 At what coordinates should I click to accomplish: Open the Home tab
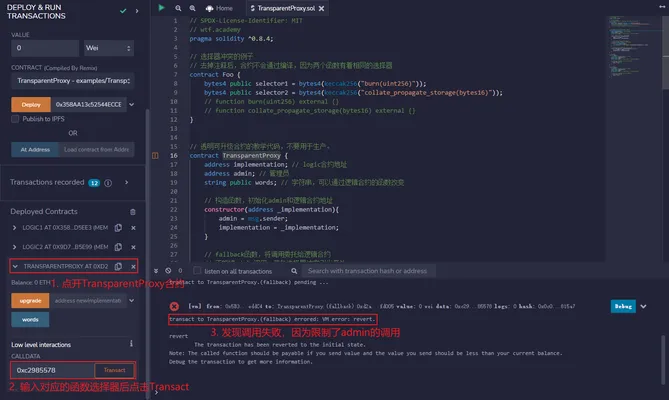point(219,8)
